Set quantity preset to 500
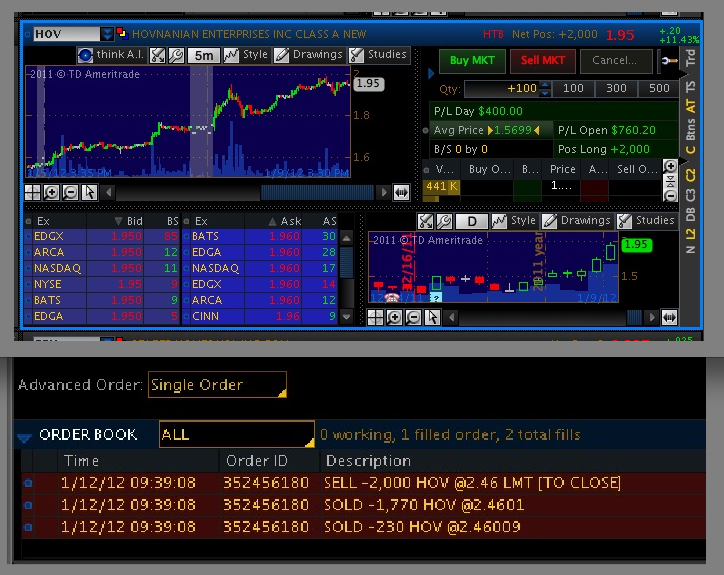 click(x=659, y=89)
